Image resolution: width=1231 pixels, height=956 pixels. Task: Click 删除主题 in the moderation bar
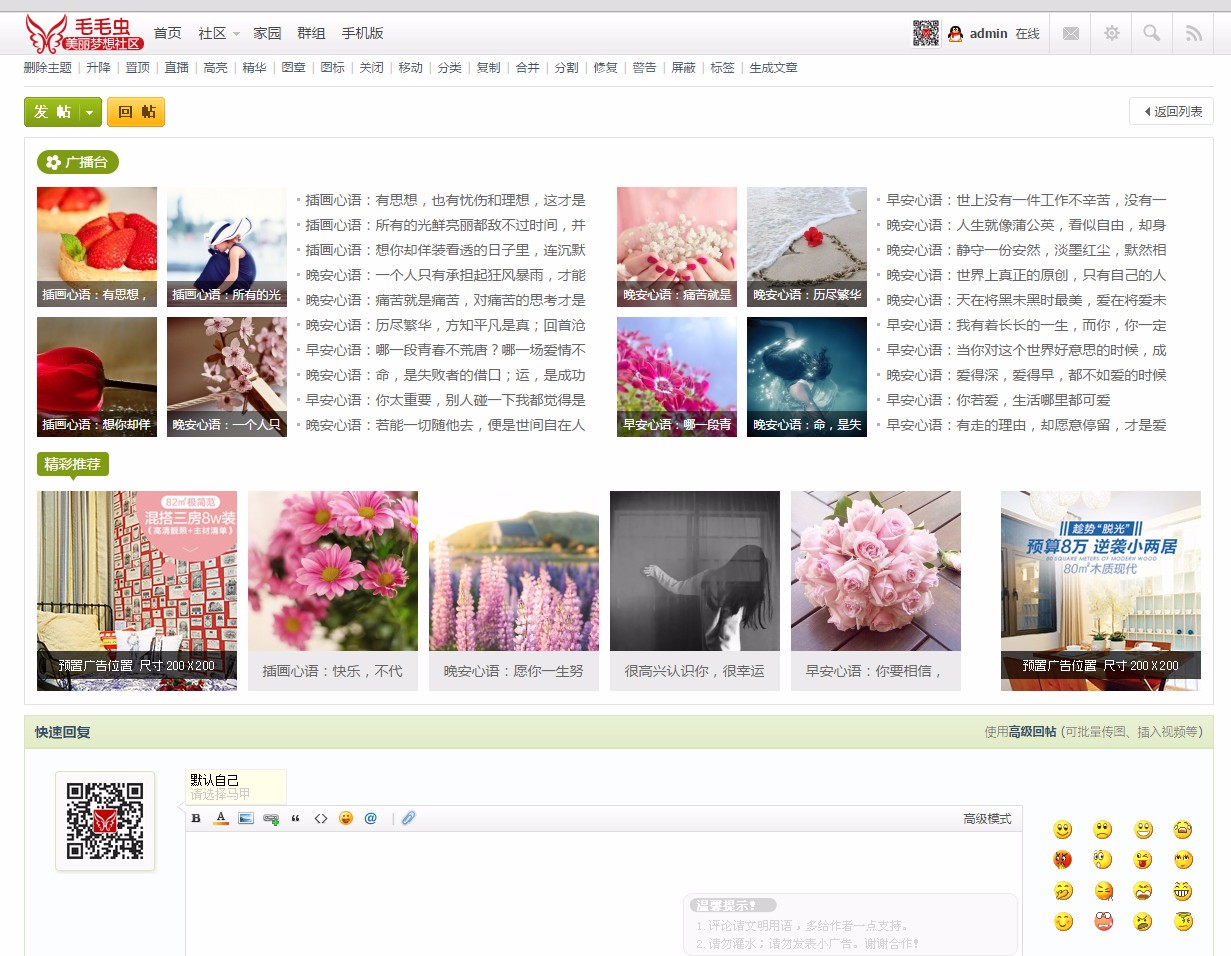coord(48,68)
